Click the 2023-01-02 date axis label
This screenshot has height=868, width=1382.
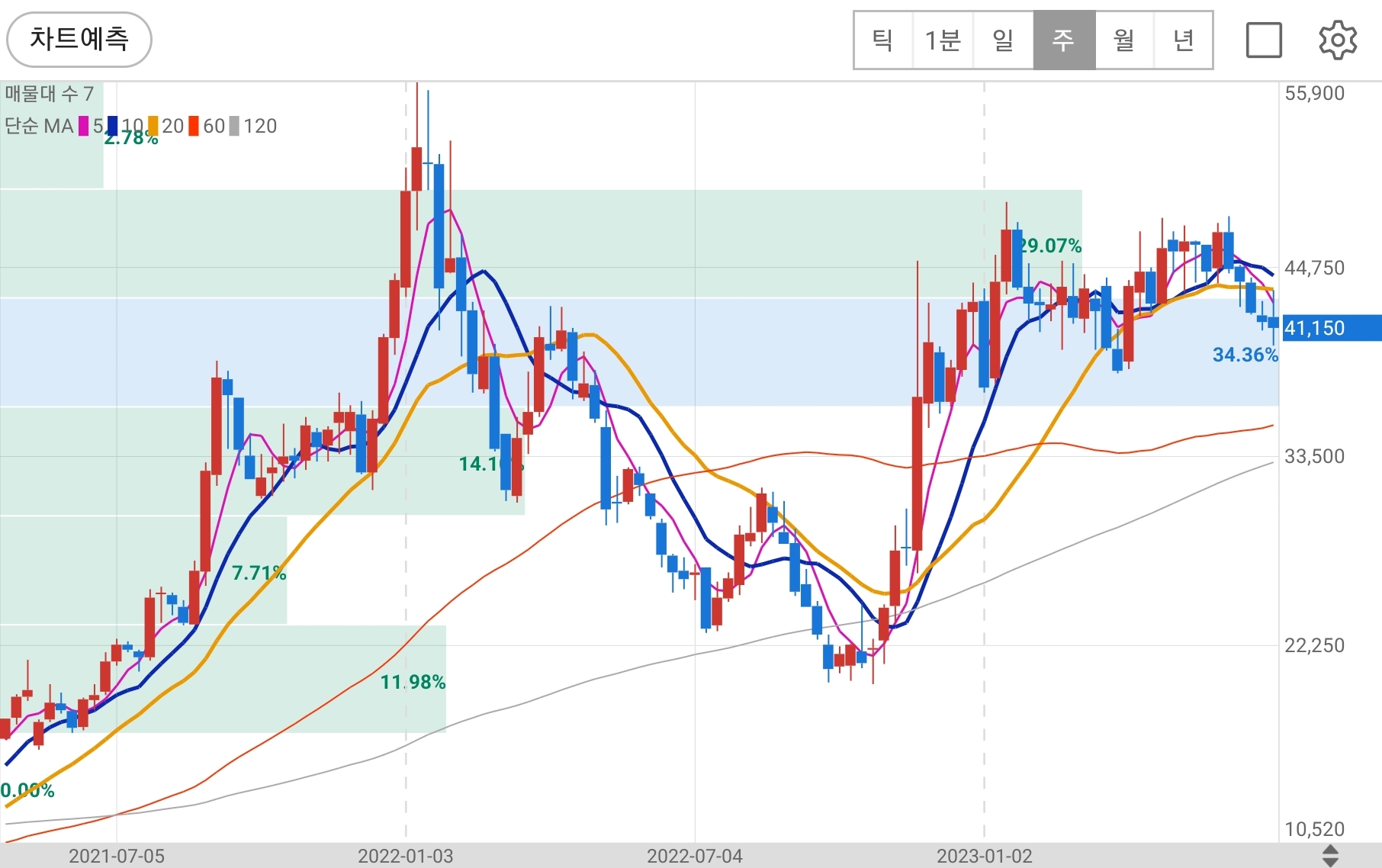click(985, 856)
